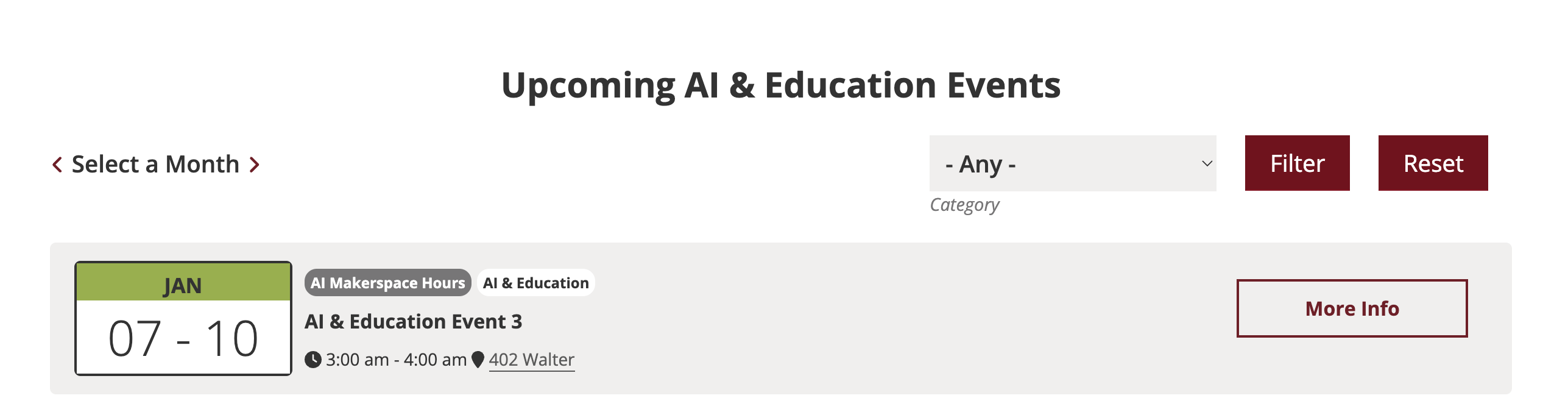Go to the previous month chevron
1568x412 pixels.
[x=57, y=165]
